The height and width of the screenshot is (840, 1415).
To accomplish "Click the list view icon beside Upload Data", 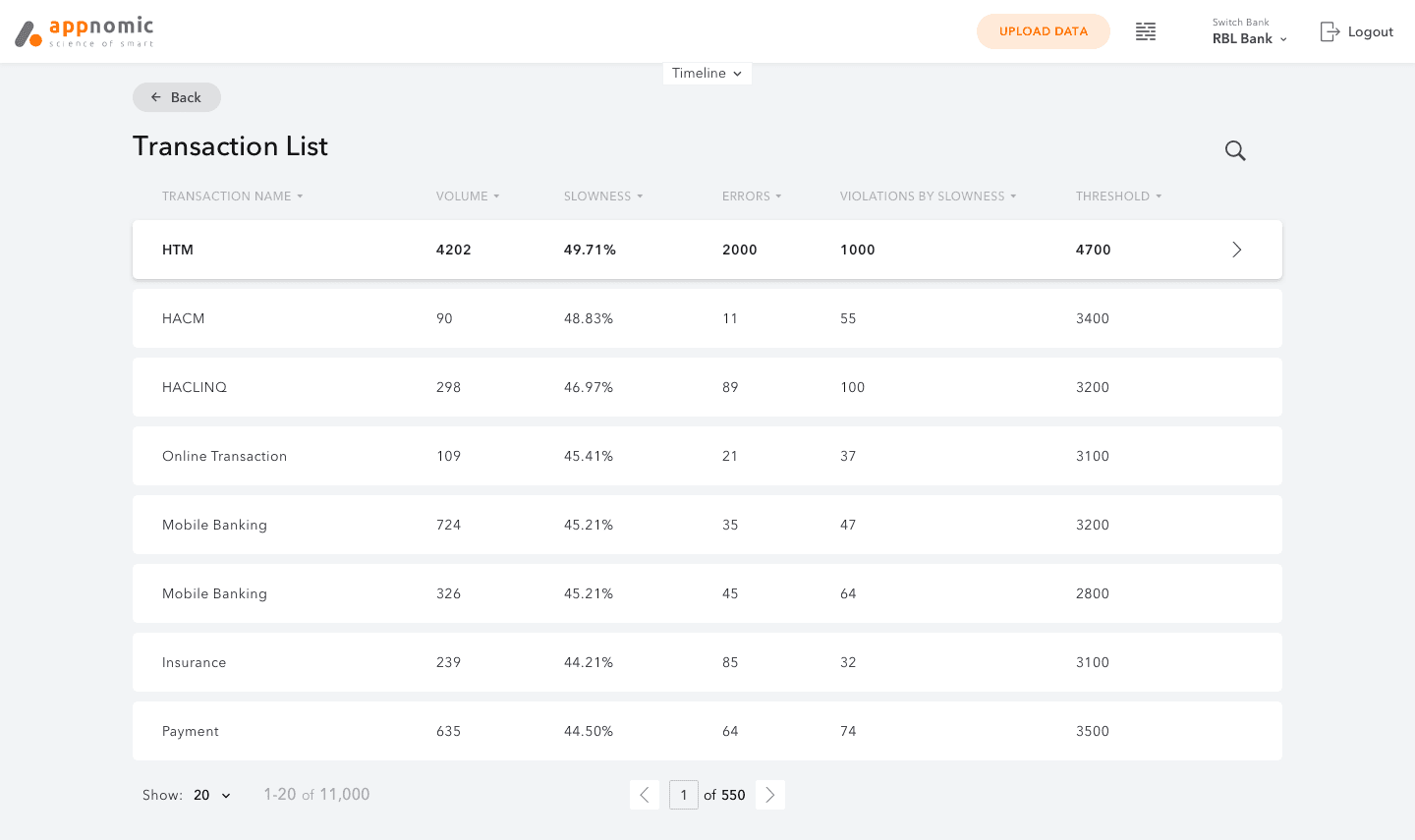I will (x=1146, y=31).
